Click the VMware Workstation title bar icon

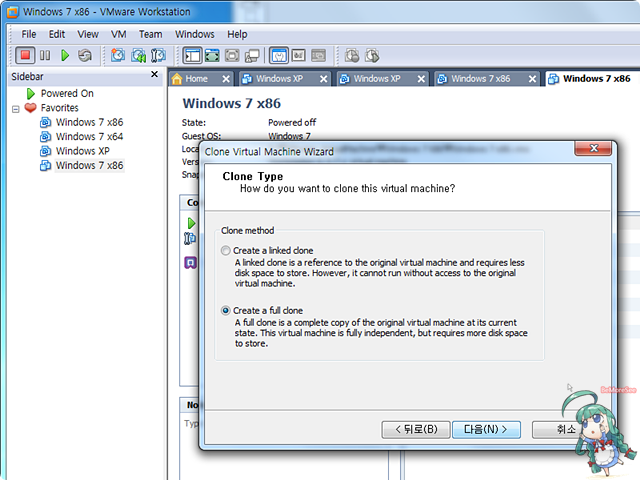12,12
